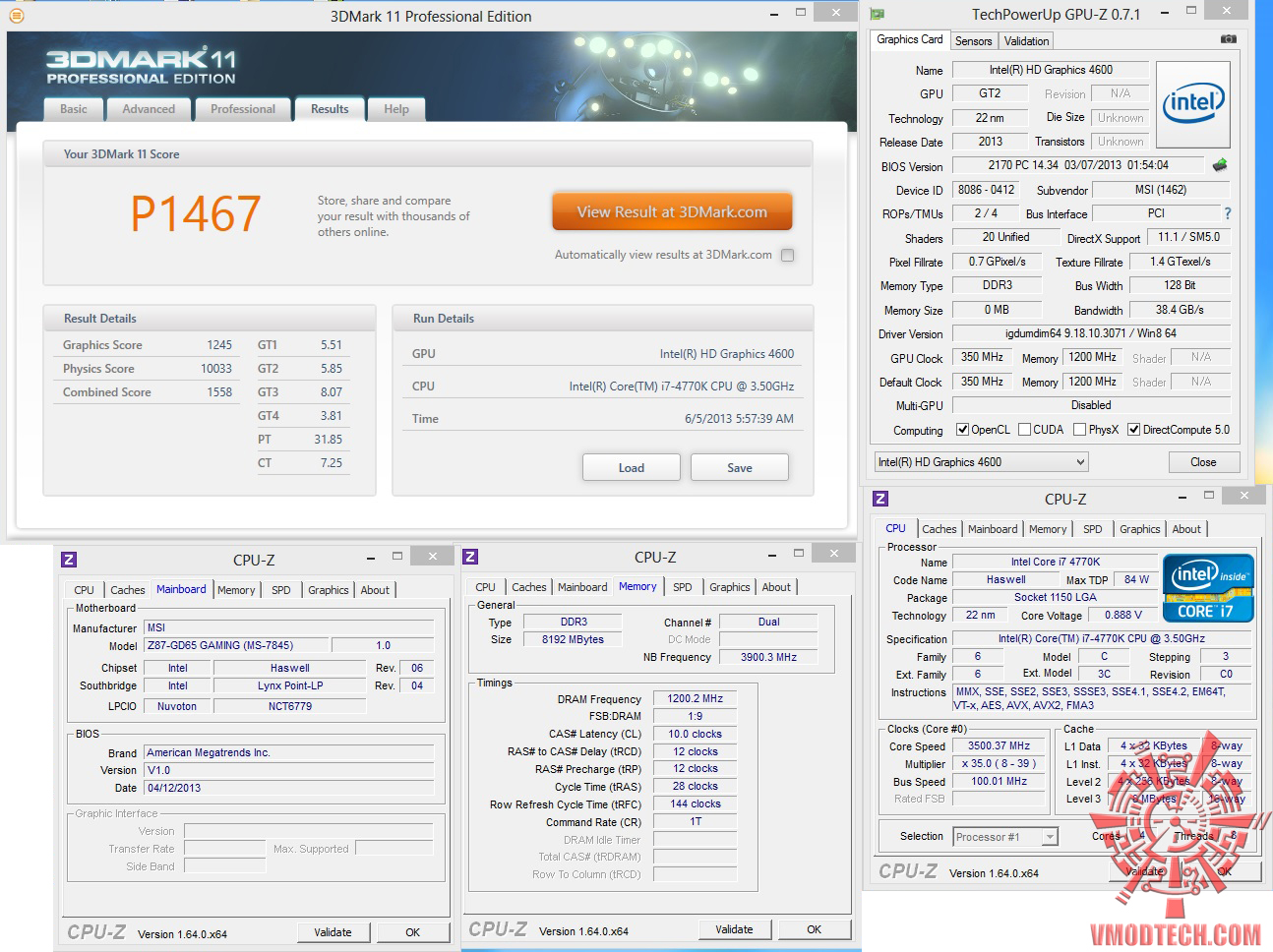Image resolution: width=1273 pixels, height=952 pixels.
Task: Click the Z icon of the CPU-Z Memory window
Action: click(x=470, y=557)
